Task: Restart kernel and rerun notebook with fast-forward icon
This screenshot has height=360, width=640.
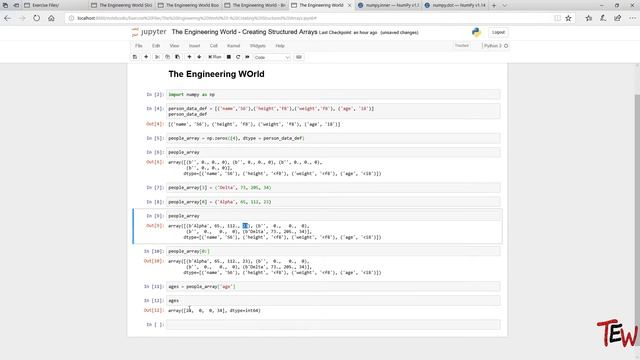Action: tap(247, 57)
